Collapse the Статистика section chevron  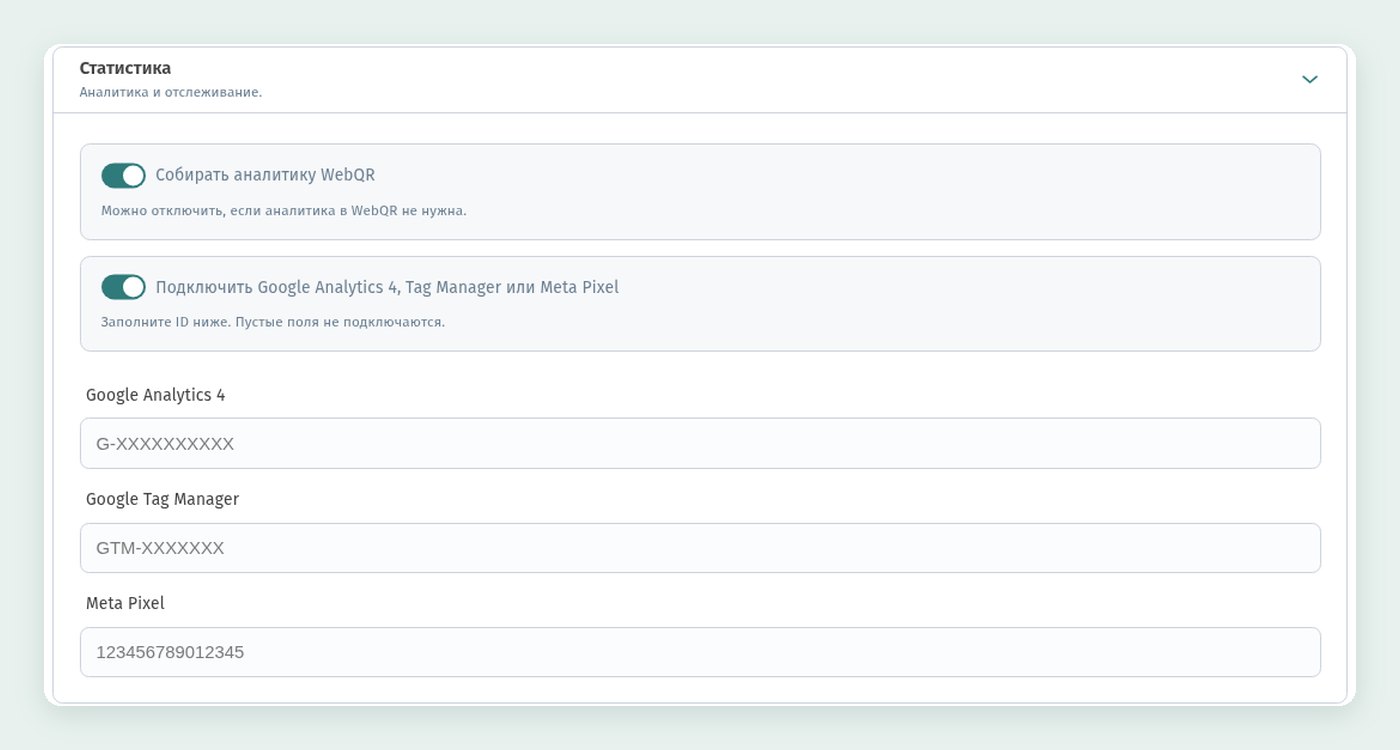pyautogui.click(x=1309, y=79)
